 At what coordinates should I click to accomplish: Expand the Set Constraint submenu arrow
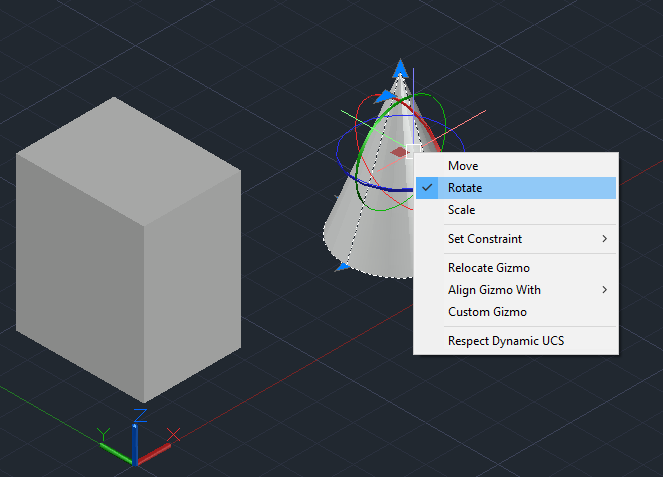pyautogui.click(x=605, y=238)
